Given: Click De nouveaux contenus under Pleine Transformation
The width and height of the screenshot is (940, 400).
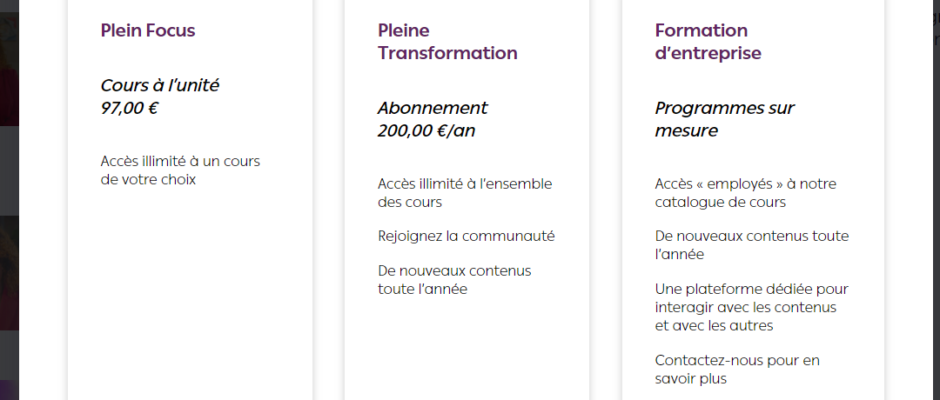Looking at the screenshot, I should (x=454, y=279).
